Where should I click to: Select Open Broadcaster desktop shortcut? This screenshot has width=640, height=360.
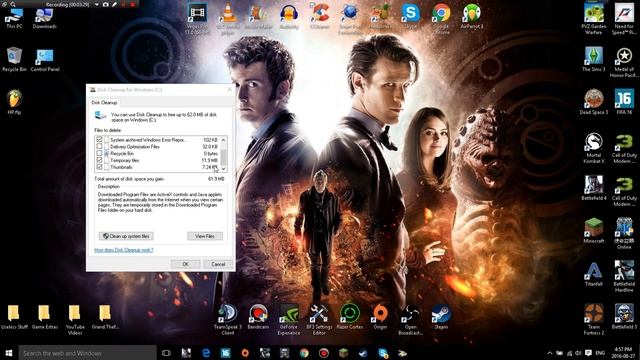[x=411, y=320]
